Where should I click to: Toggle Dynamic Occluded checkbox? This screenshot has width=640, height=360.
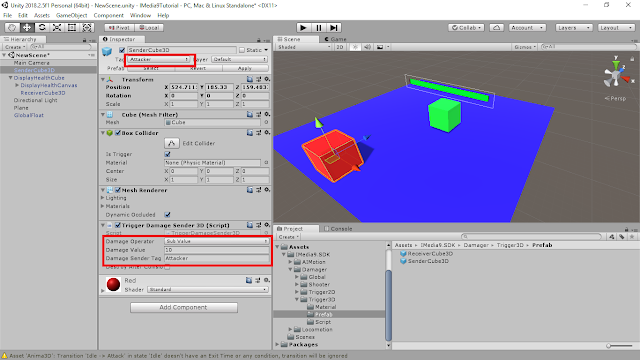point(167,214)
